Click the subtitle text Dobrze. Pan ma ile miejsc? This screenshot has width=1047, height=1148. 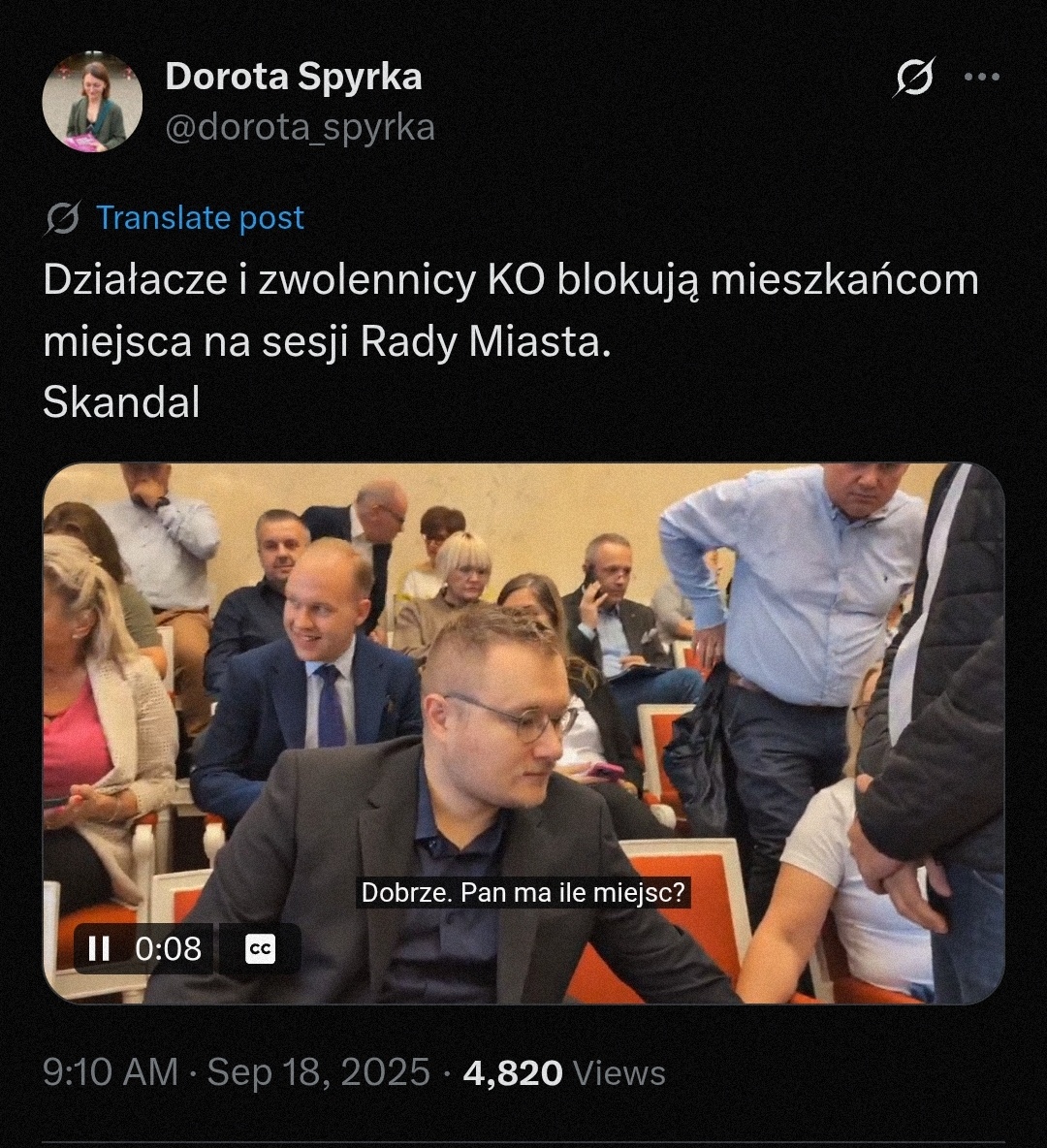(x=523, y=893)
